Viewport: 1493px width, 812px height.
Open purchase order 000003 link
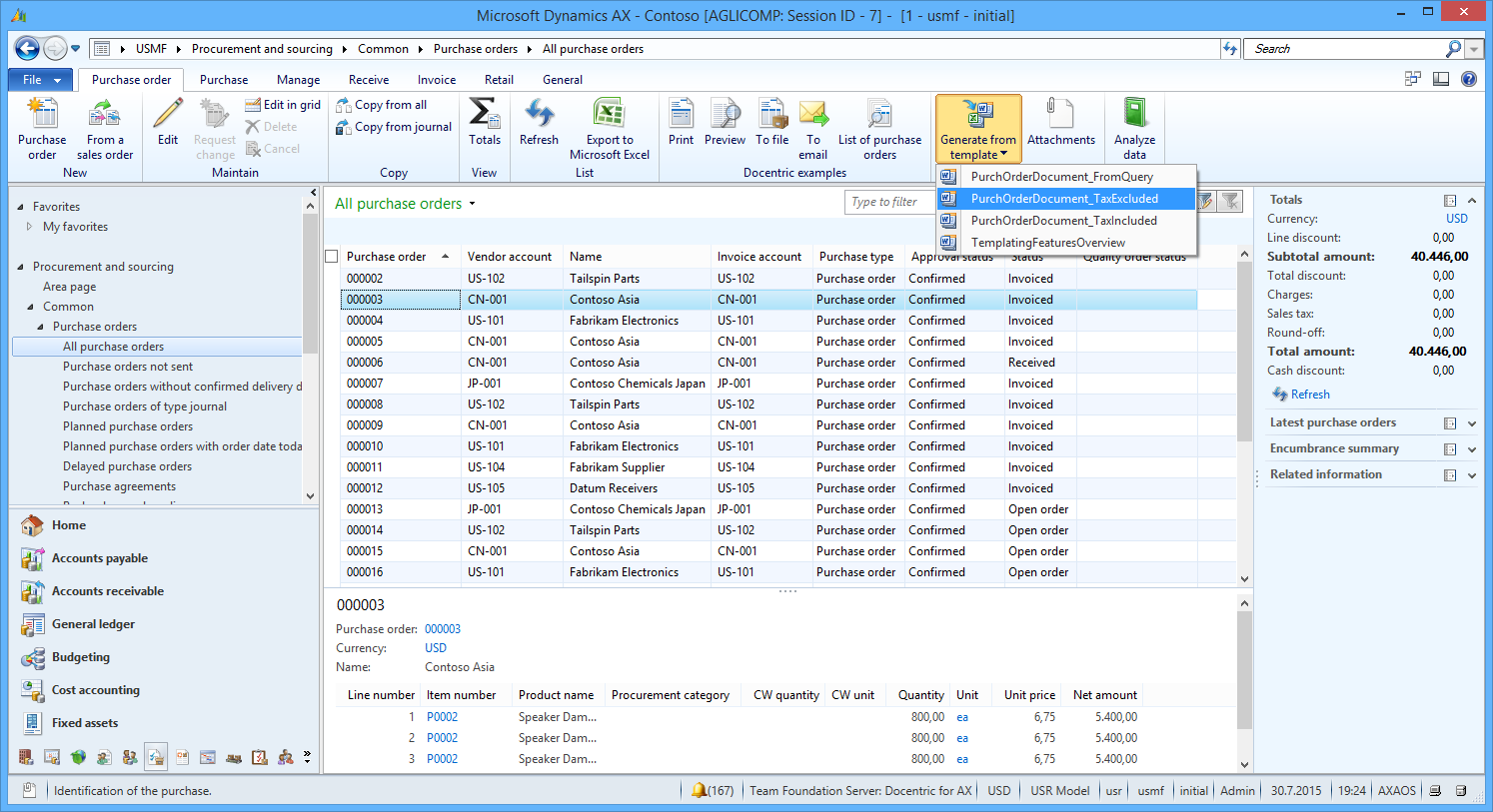pyautogui.click(x=443, y=629)
